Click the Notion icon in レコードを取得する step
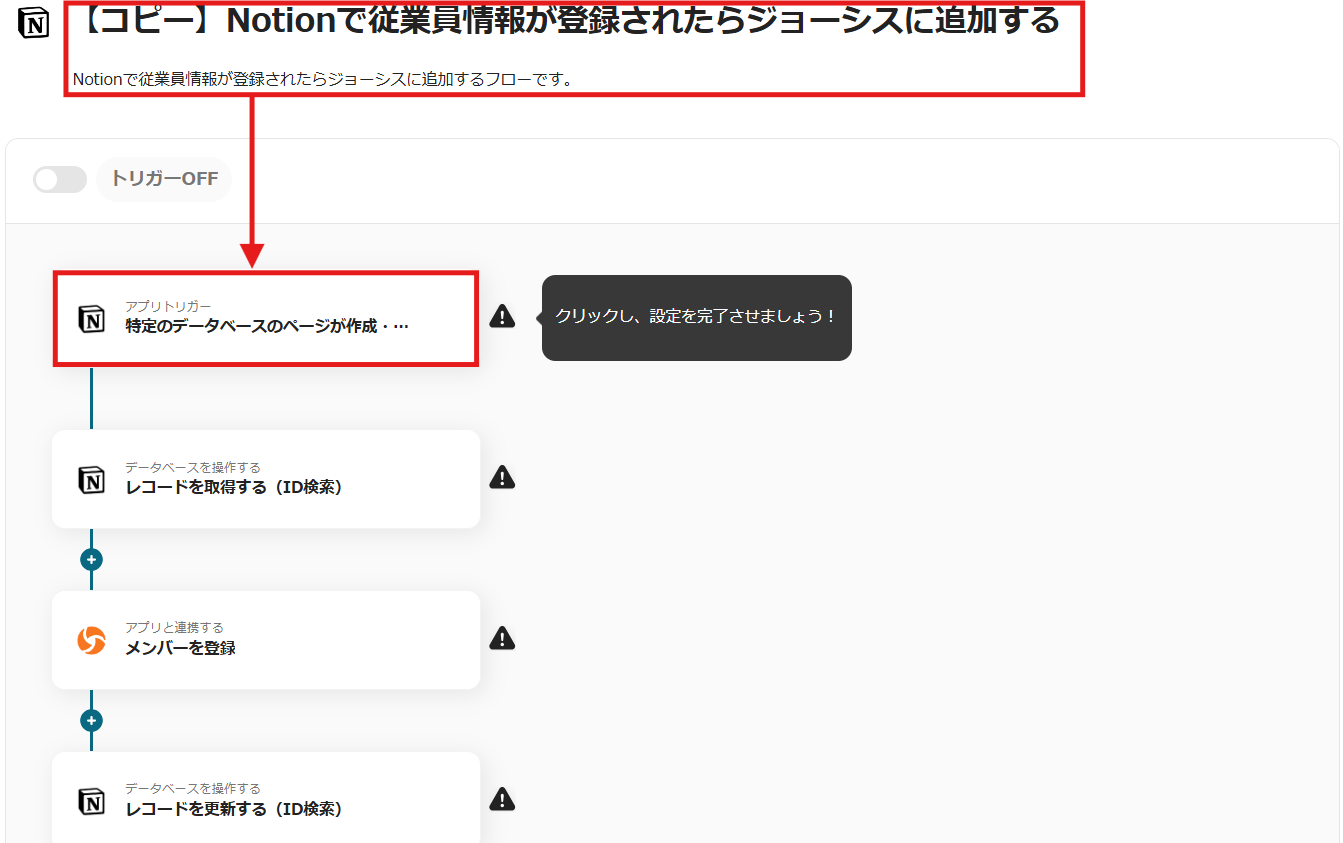1343x843 pixels. 92,480
